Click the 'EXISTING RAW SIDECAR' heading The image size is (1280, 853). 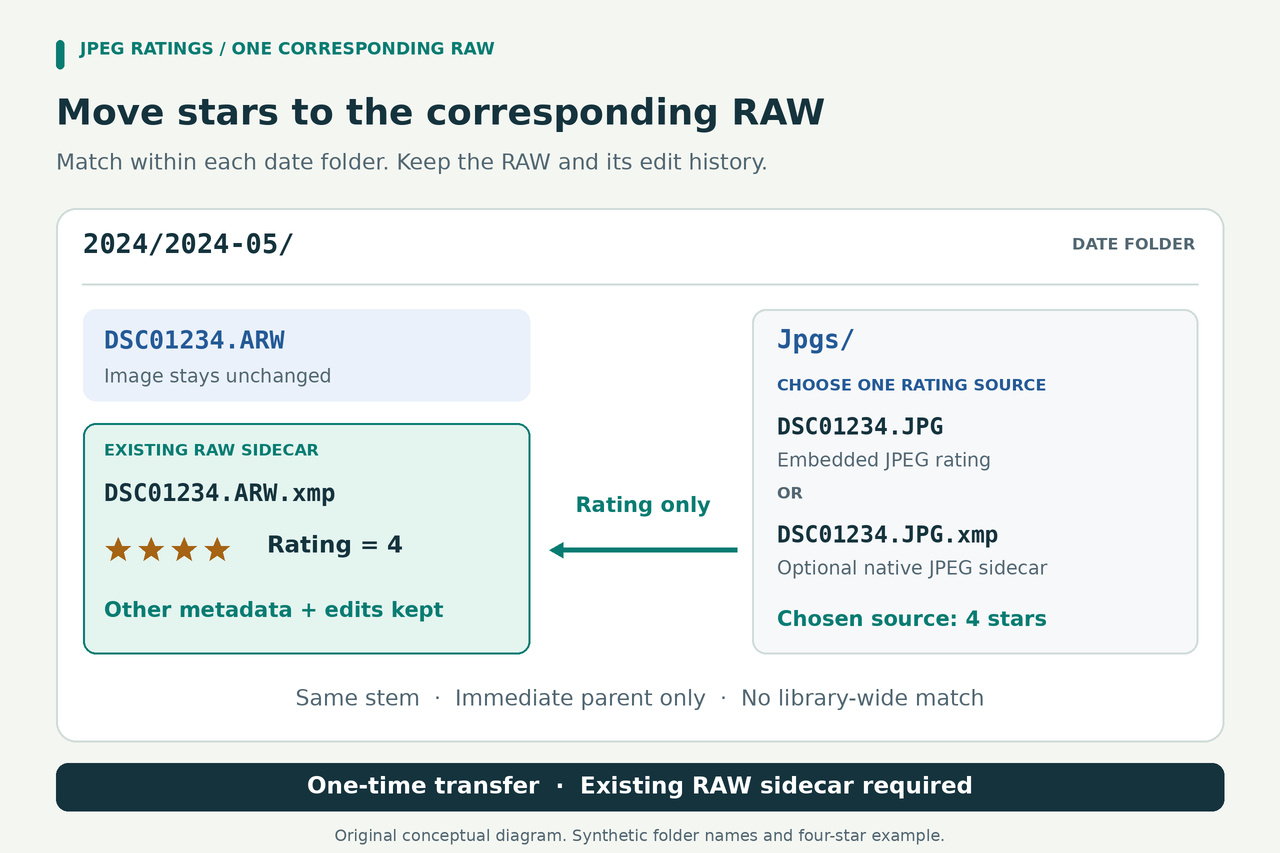tap(211, 450)
